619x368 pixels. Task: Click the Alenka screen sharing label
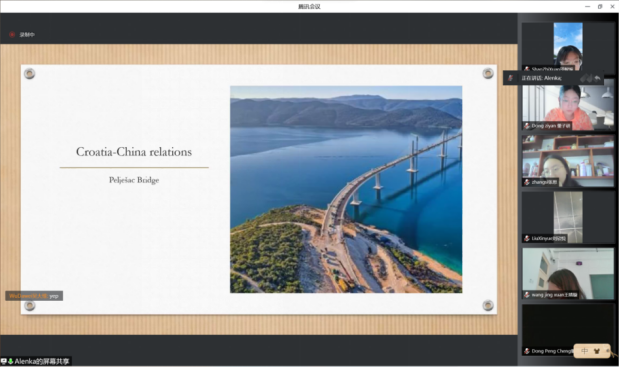(41, 361)
